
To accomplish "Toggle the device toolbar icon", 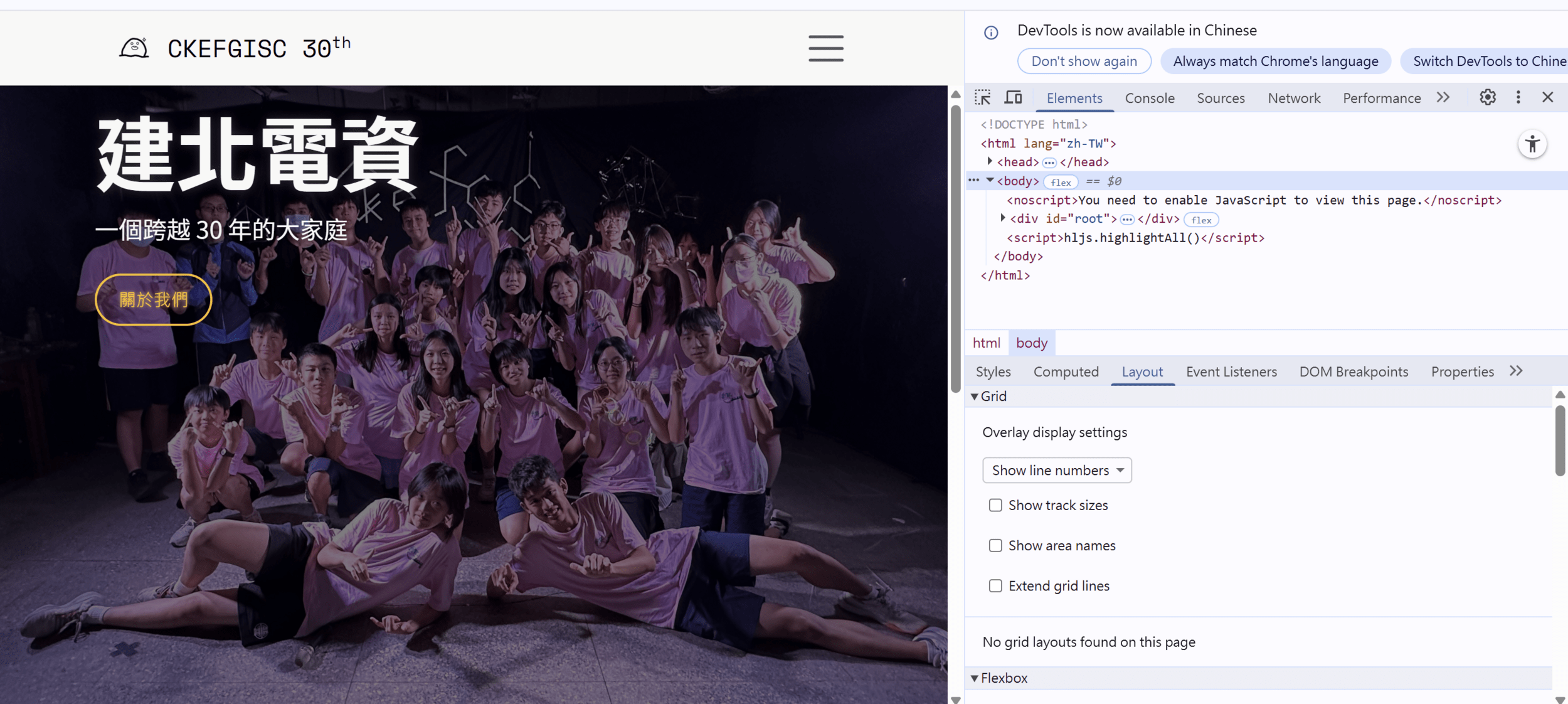I will click(1013, 97).
